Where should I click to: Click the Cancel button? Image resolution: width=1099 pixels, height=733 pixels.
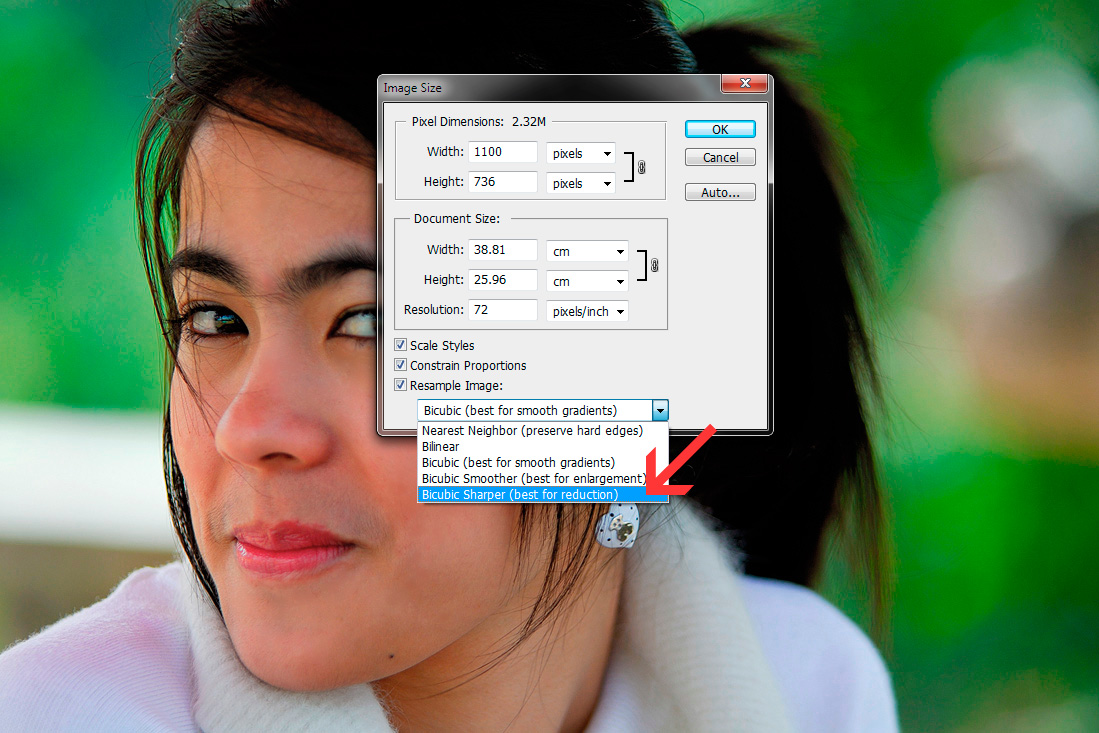(720, 158)
